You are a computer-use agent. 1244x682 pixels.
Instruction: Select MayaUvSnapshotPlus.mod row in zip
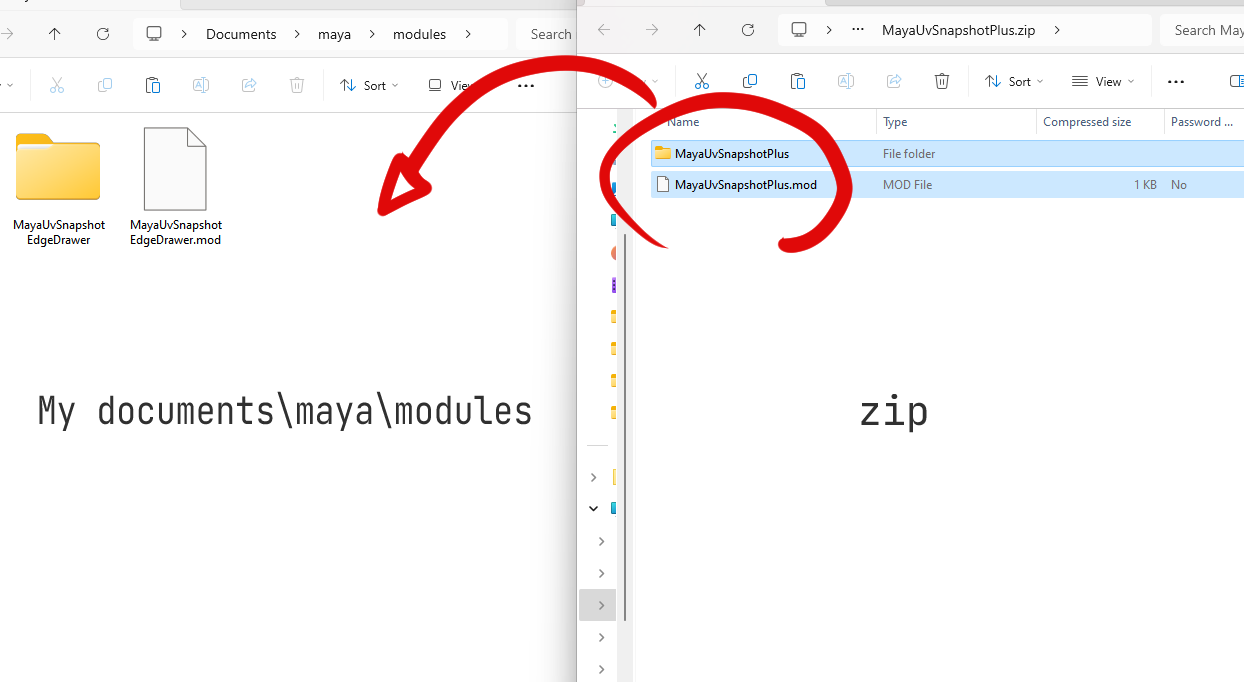tap(947, 185)
